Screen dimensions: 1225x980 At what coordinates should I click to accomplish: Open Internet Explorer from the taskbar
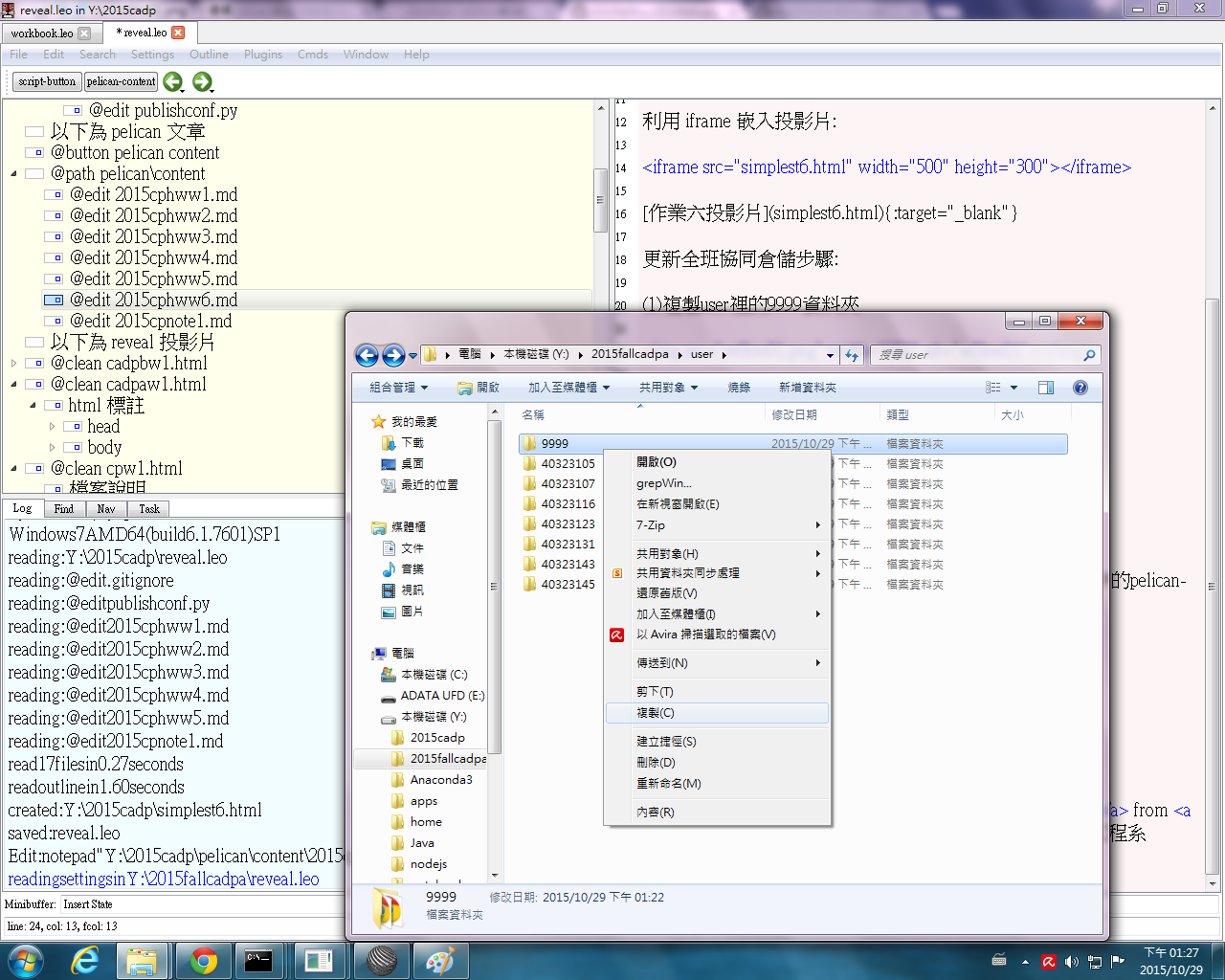86,960
